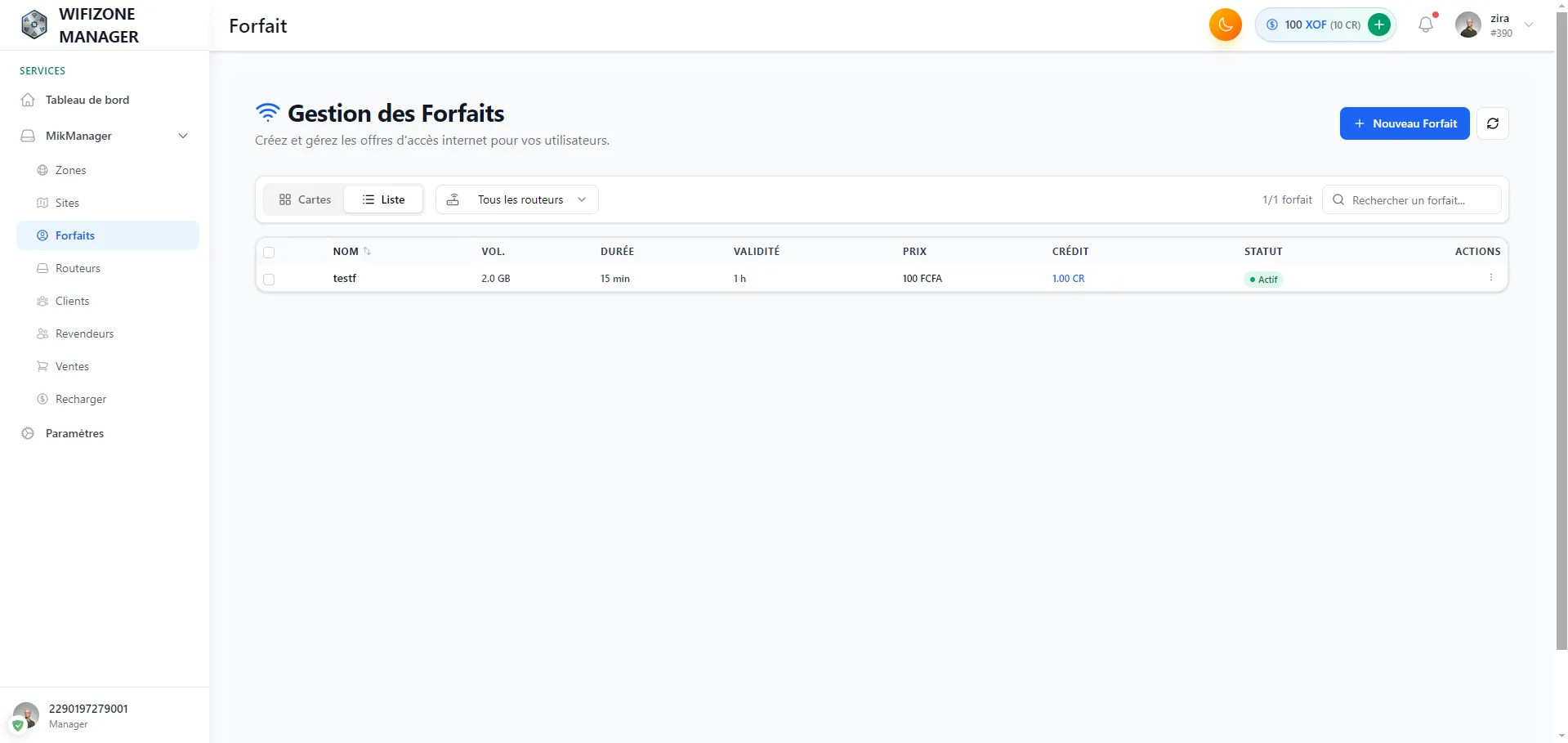The width and height of the screenshot is (1568, 743).
Task: Open the Clients section
Action: coord(74,300)
